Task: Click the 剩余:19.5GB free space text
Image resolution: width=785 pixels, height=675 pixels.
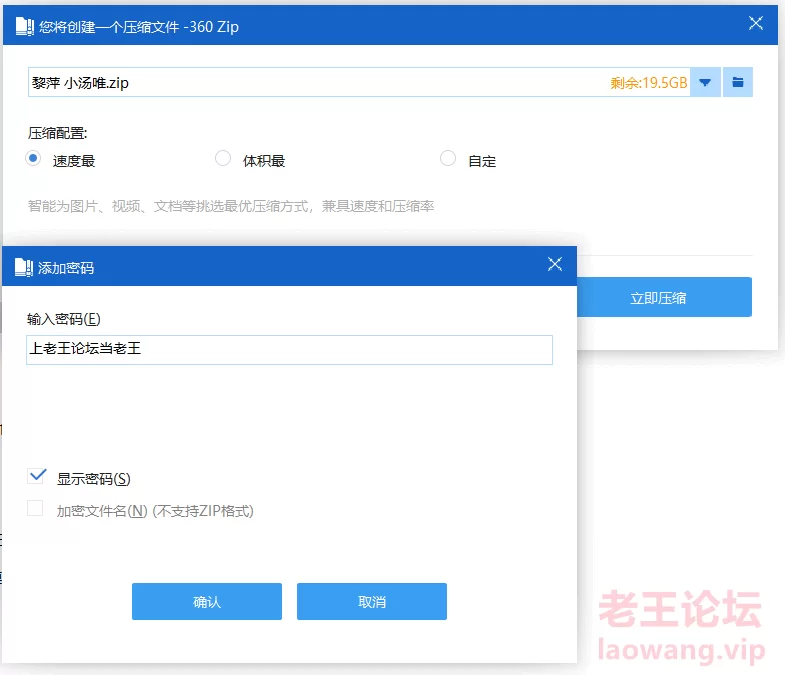Action: [x=648, y=83]
